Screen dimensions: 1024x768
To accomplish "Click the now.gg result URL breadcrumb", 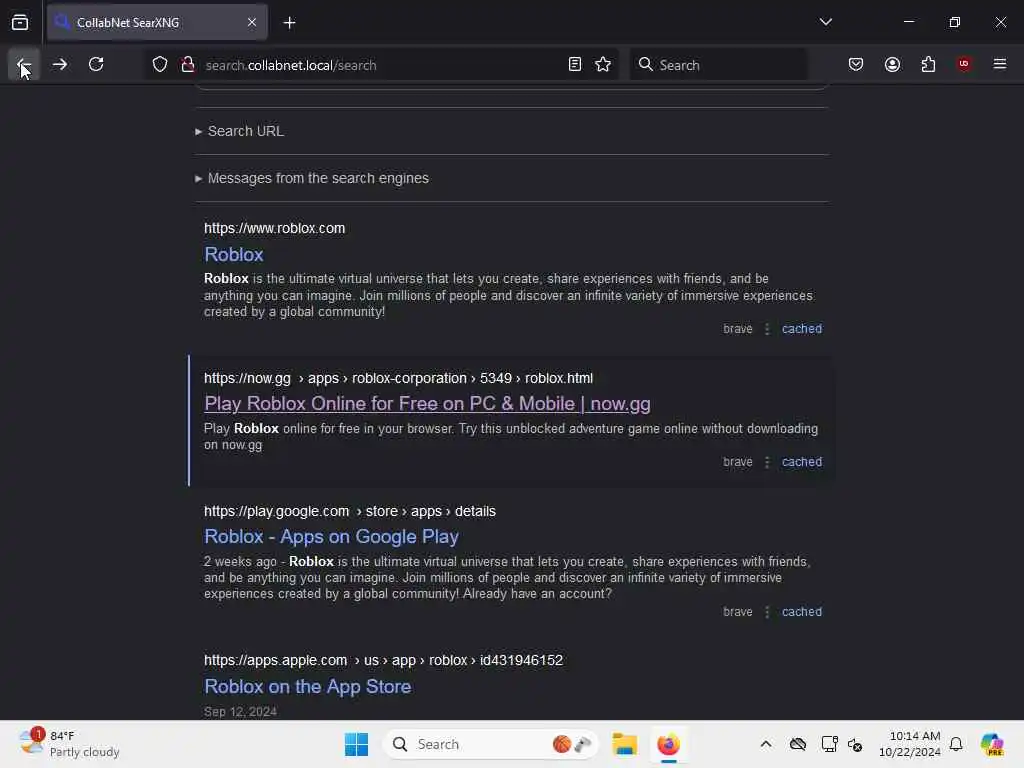I will coord(398,378).
